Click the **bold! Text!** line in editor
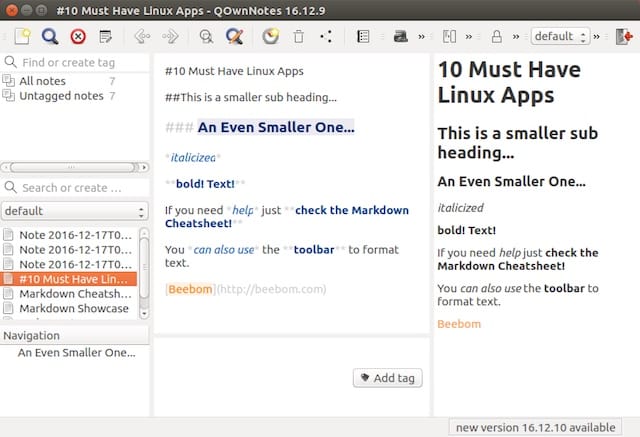Image resolution: width=640 pixels, height=437 pixels. (205, 184)
